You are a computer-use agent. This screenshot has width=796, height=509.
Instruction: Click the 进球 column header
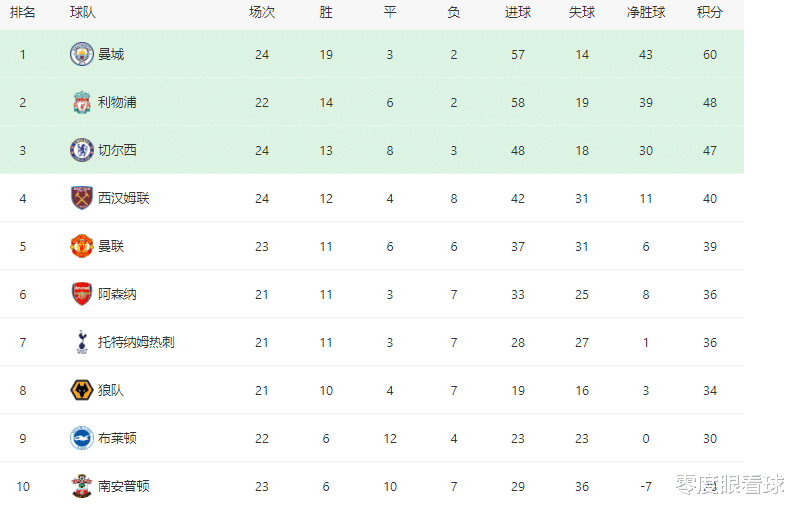(518, 12)
